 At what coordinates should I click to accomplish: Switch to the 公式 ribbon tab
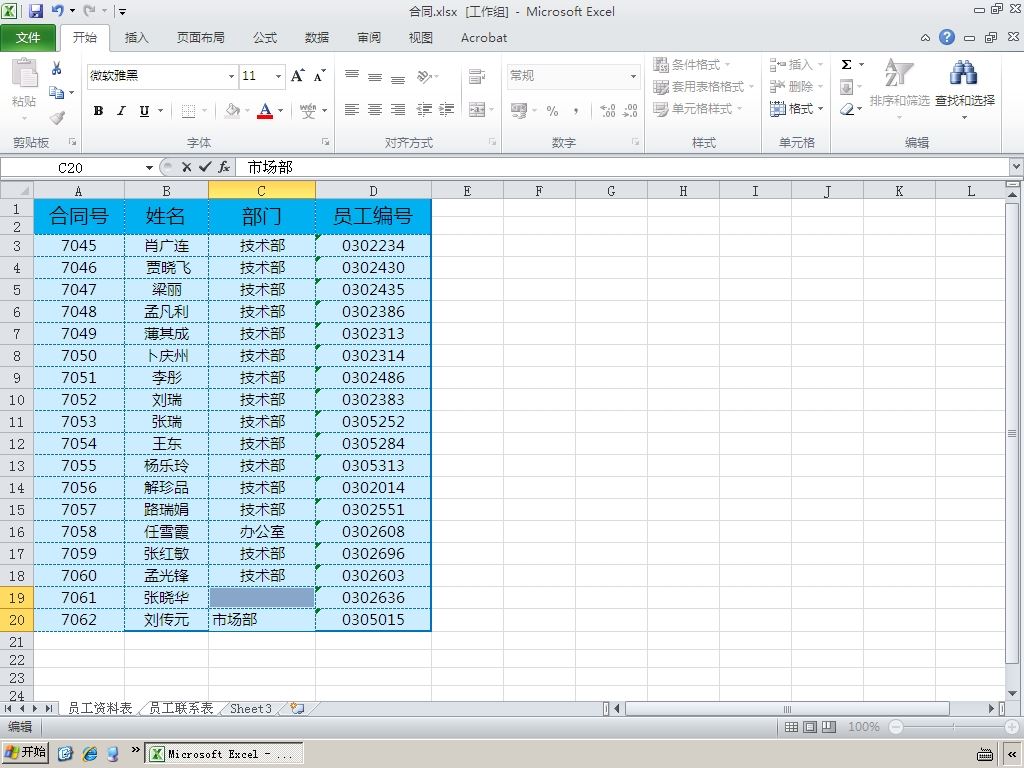(264, 38)
